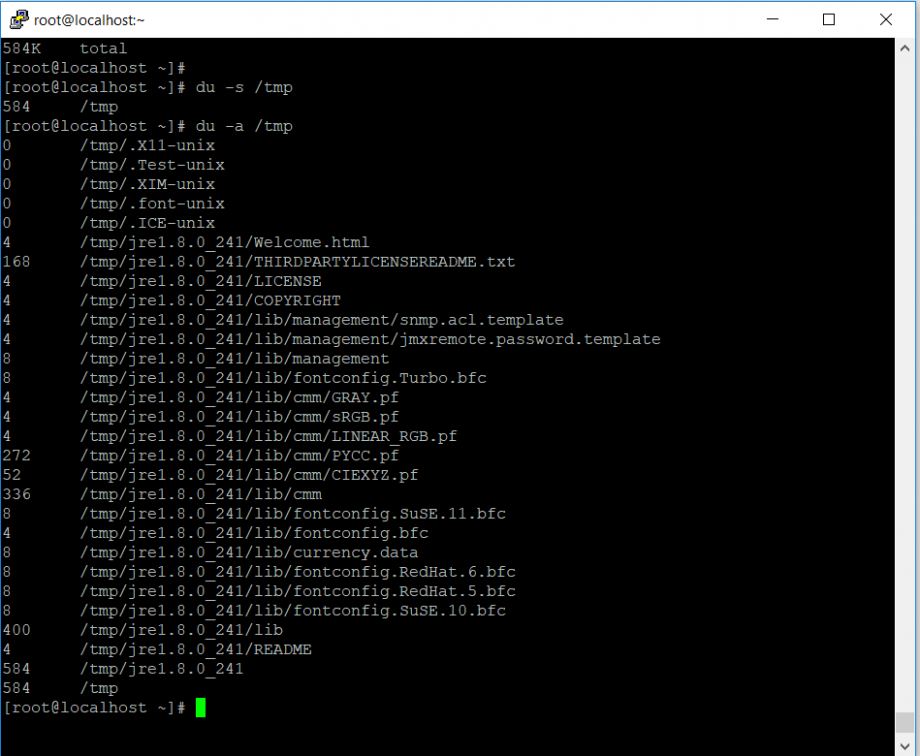The width and height of the screenshot is (920, 756).
Task: Click the cmm/PYCC.pf path
Action: tap(239, 455)
